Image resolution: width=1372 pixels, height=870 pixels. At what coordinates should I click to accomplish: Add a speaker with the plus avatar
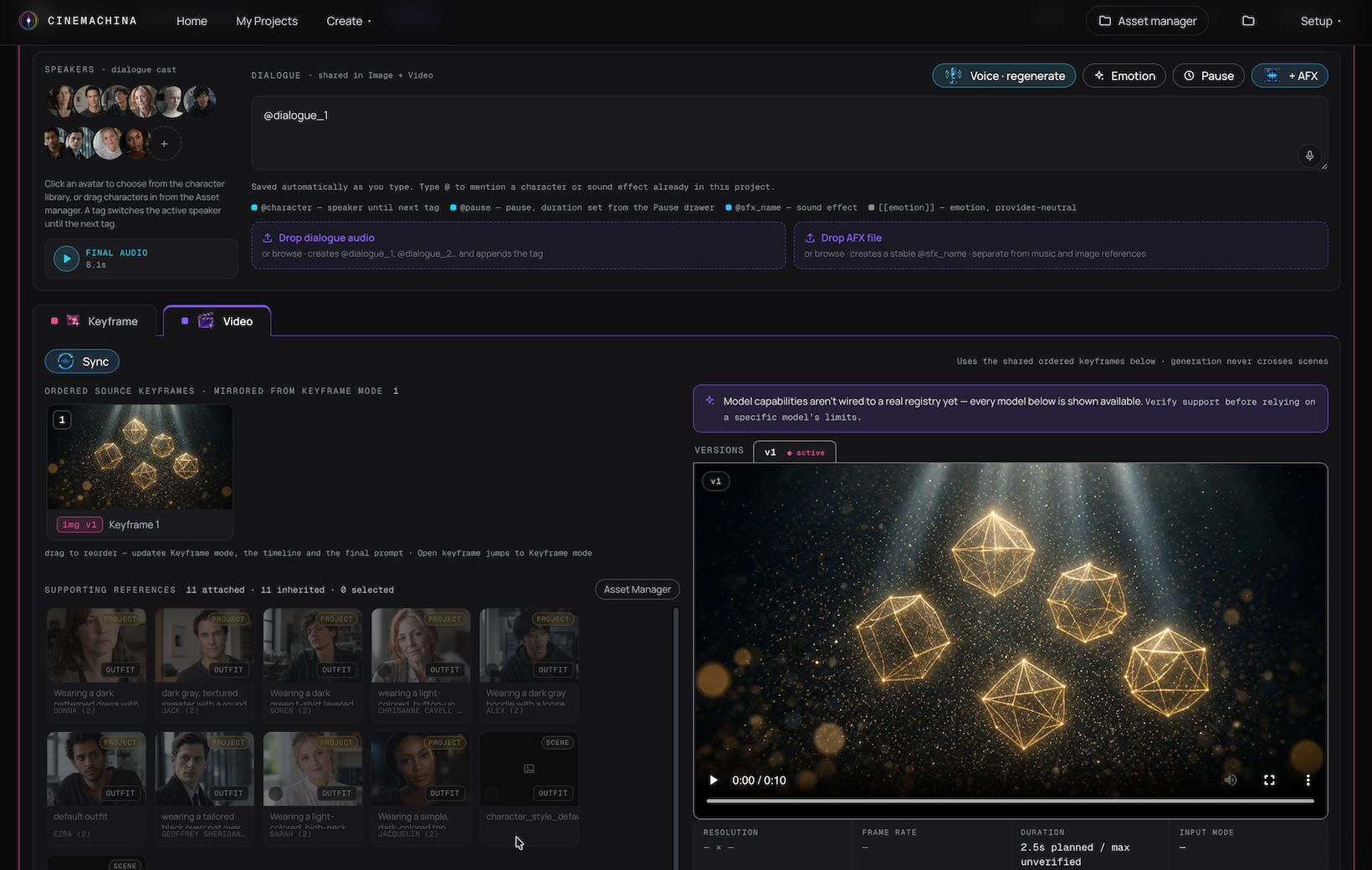coord(164,144)
